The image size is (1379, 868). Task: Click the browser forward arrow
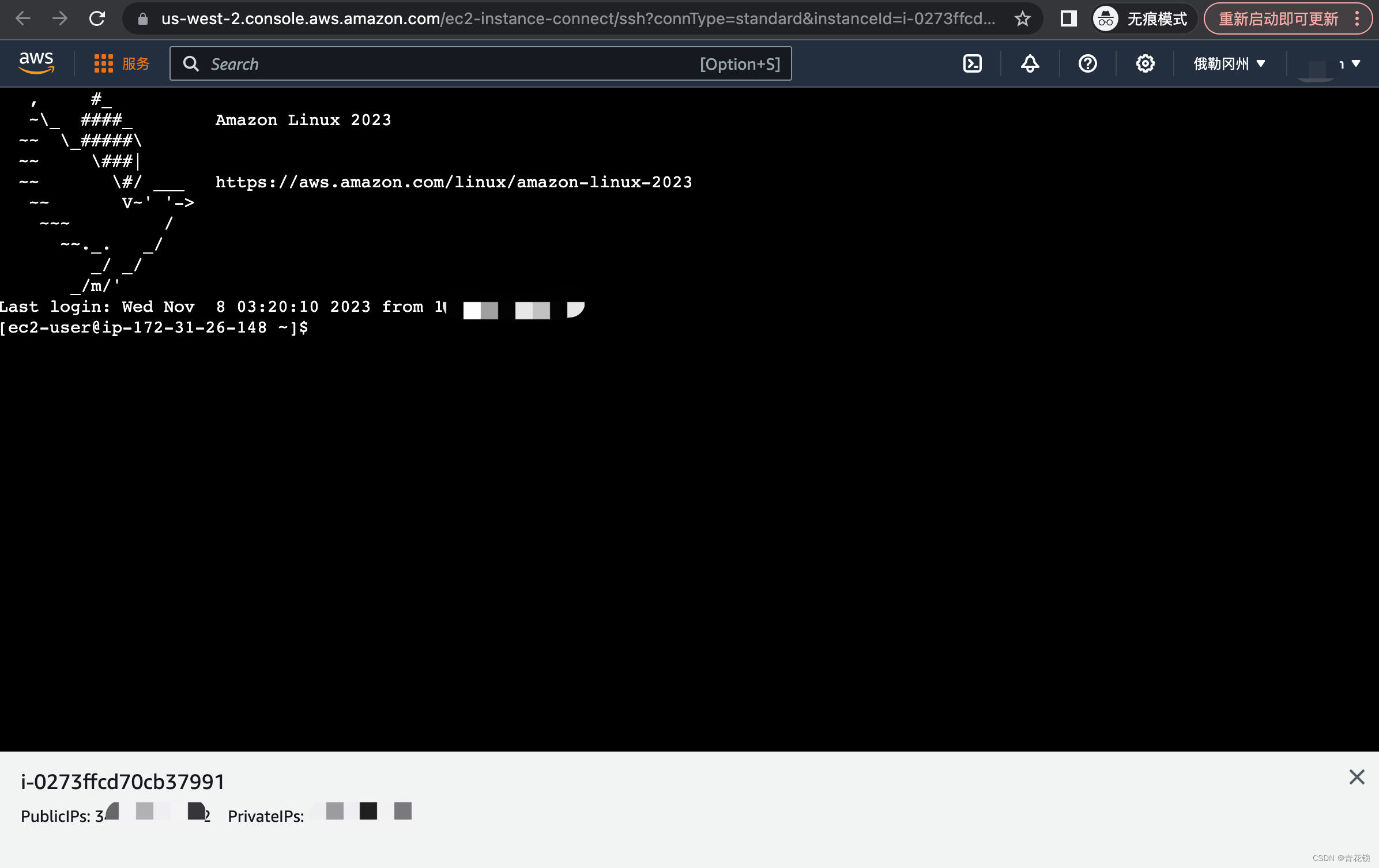pos(60,18)
